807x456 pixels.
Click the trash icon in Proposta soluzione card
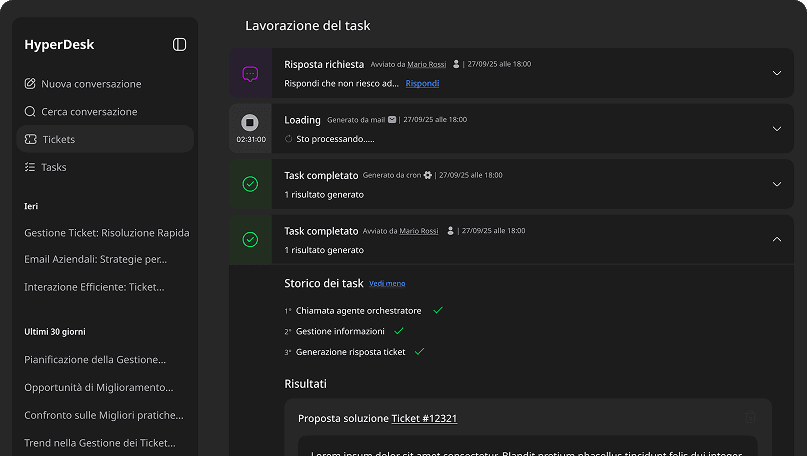tap(750, 418)
